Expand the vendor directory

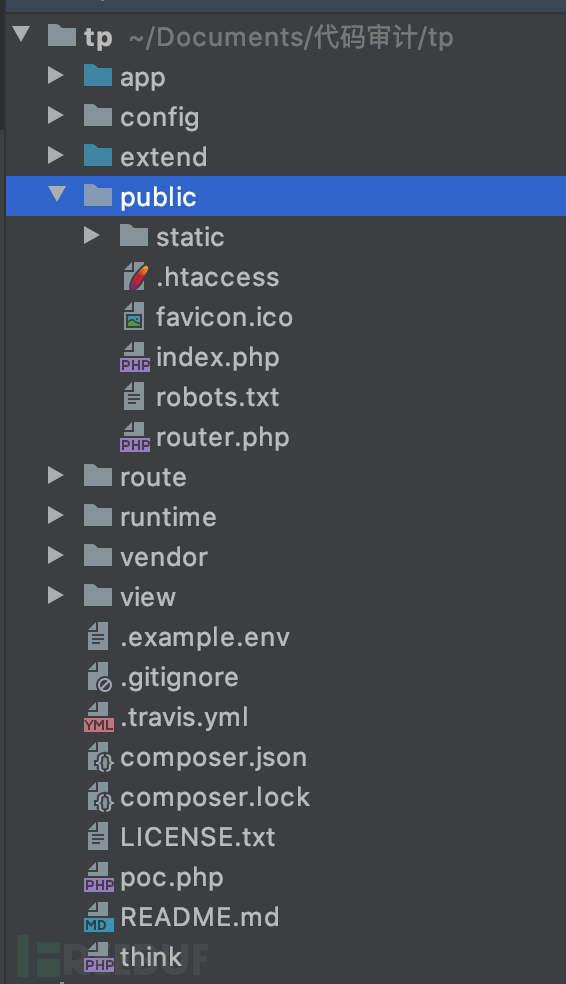(56, 556)
